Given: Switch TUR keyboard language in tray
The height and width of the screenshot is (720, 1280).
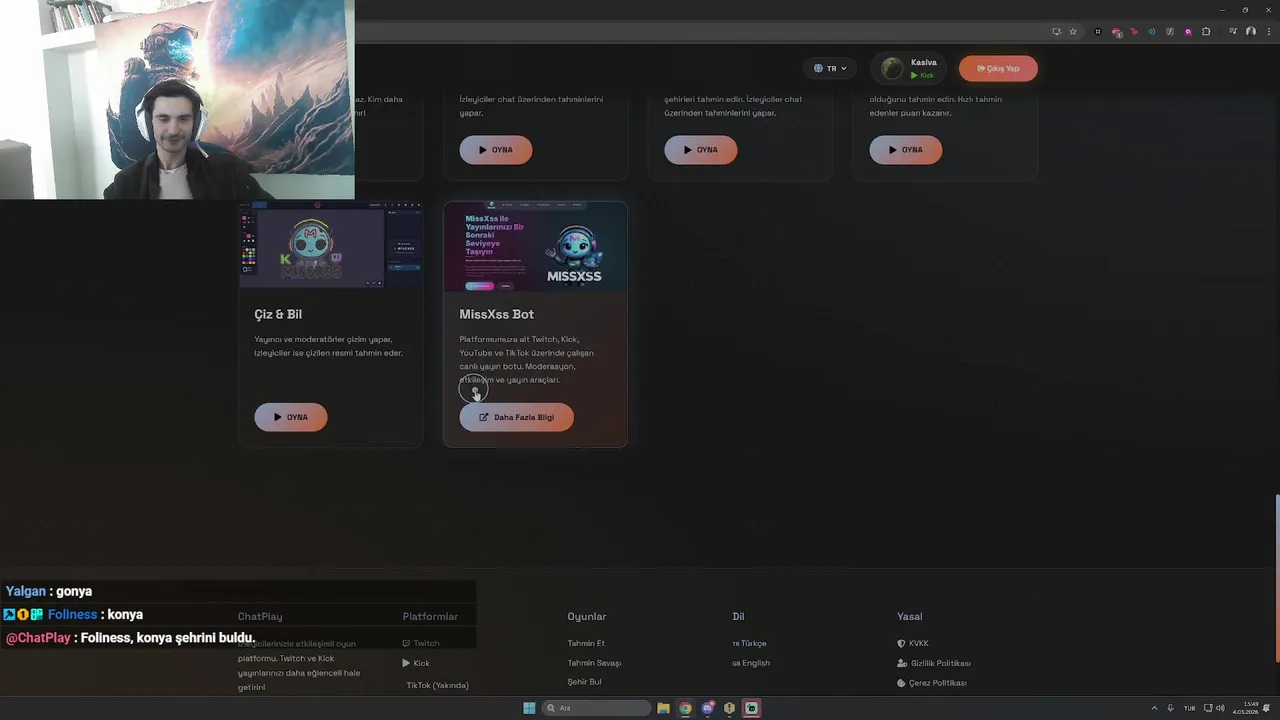Looking at the screenshot, I should [x=1190, y=708].
